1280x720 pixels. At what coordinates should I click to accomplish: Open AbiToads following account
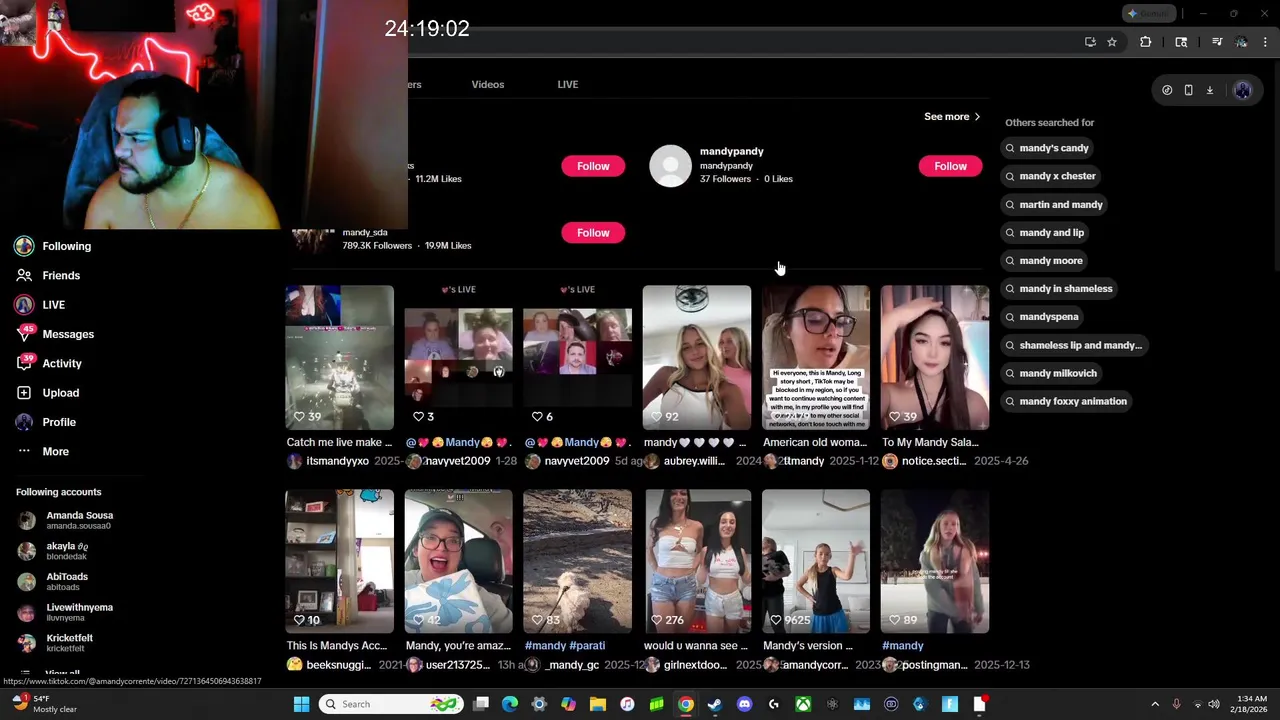point(54,581)
